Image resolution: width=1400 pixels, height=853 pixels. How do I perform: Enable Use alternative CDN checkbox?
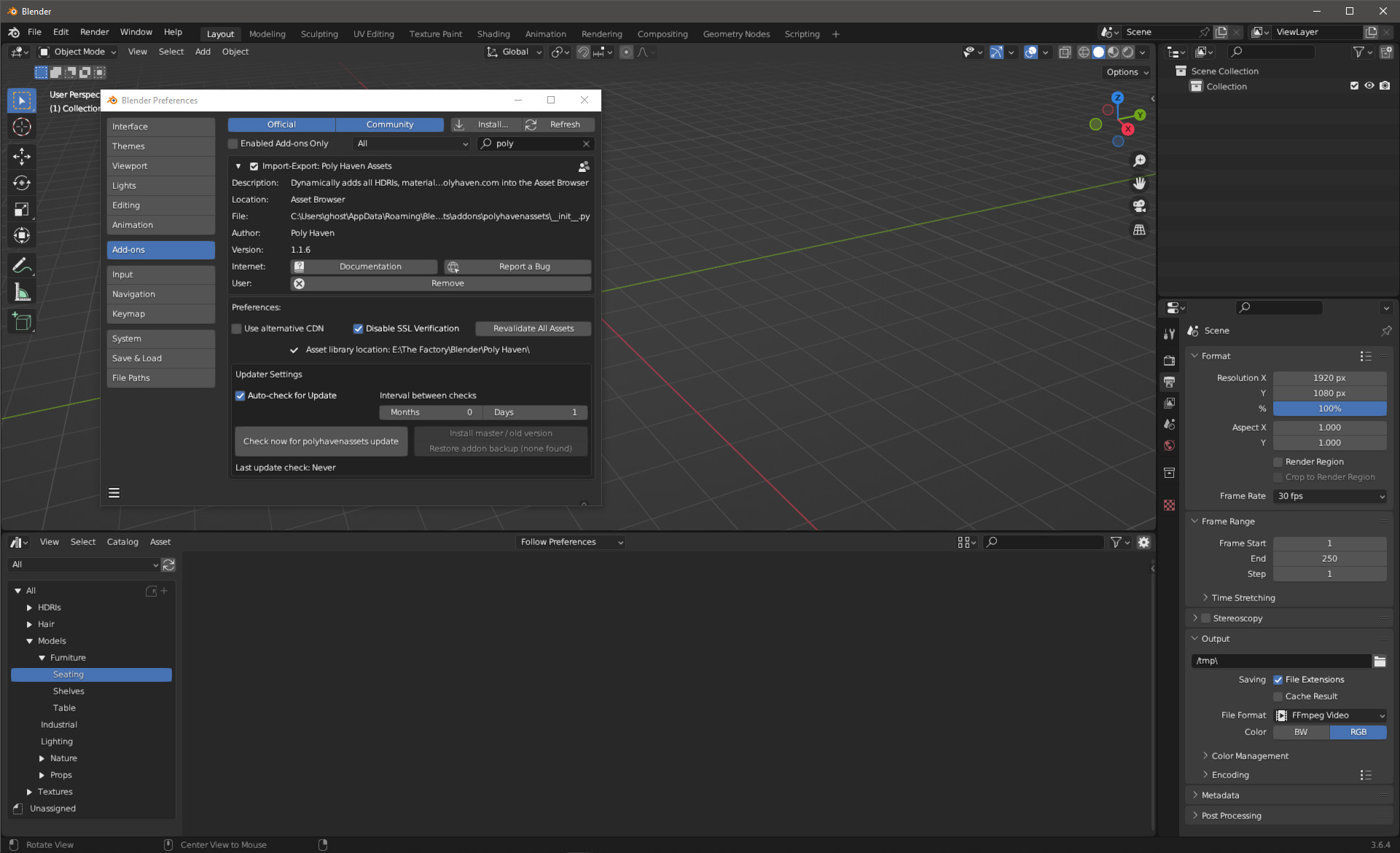pyautogui.click(x=237, y=329)
